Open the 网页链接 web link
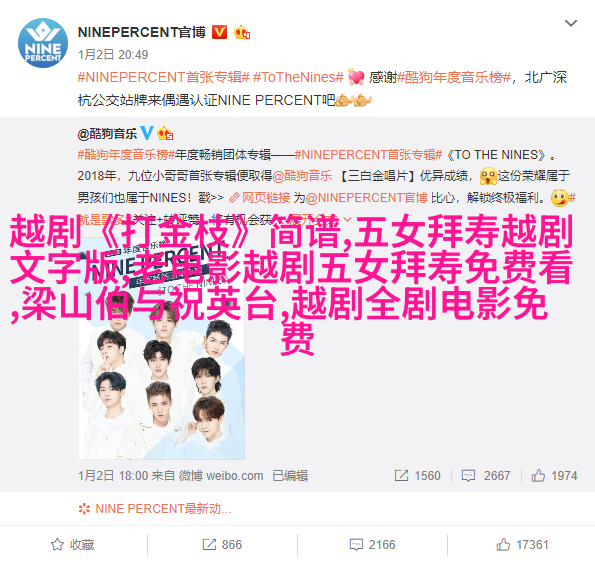 coord(260,198)
